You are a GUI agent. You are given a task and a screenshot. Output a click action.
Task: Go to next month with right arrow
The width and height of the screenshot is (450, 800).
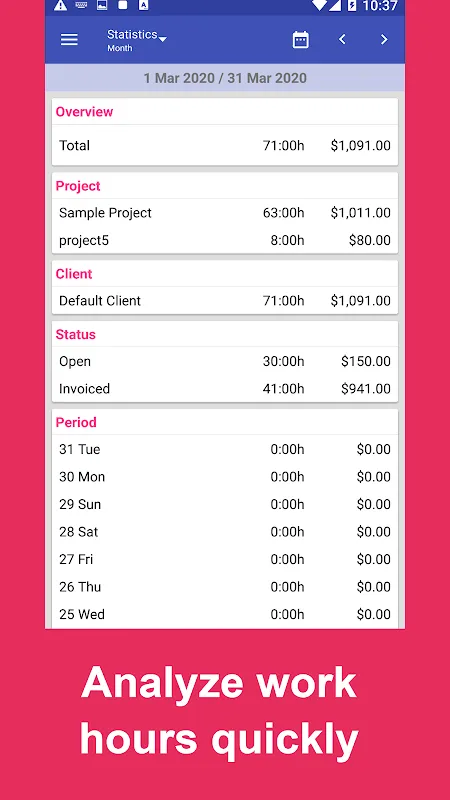[x=384, y=40]
